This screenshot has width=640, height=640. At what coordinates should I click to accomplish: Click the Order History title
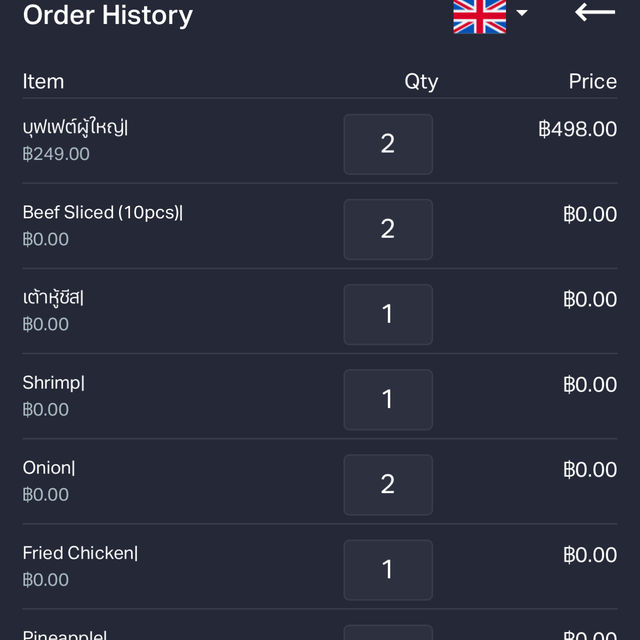pos(108,16)
